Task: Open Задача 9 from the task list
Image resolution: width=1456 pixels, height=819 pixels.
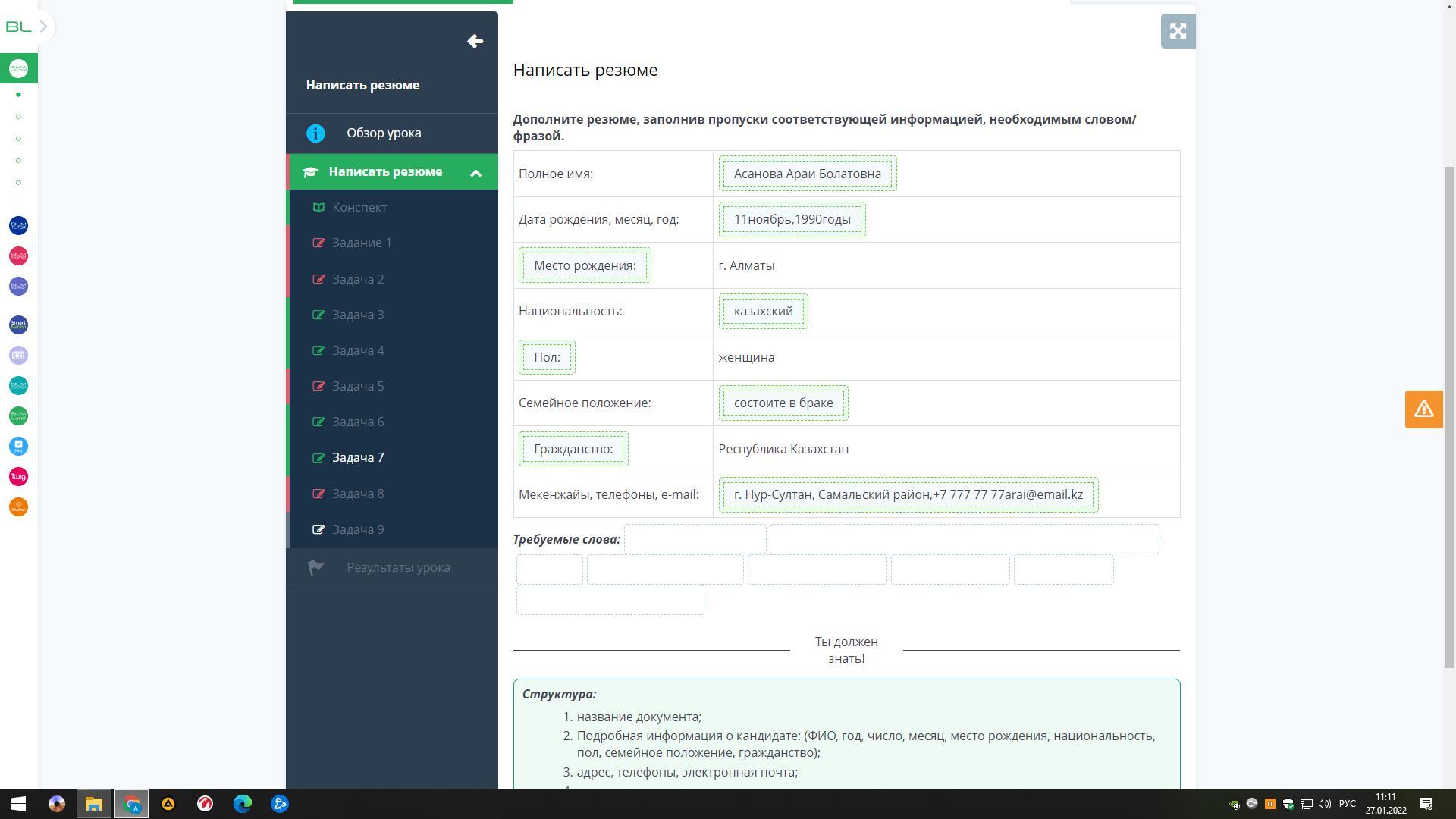Action: click(358, 530)
